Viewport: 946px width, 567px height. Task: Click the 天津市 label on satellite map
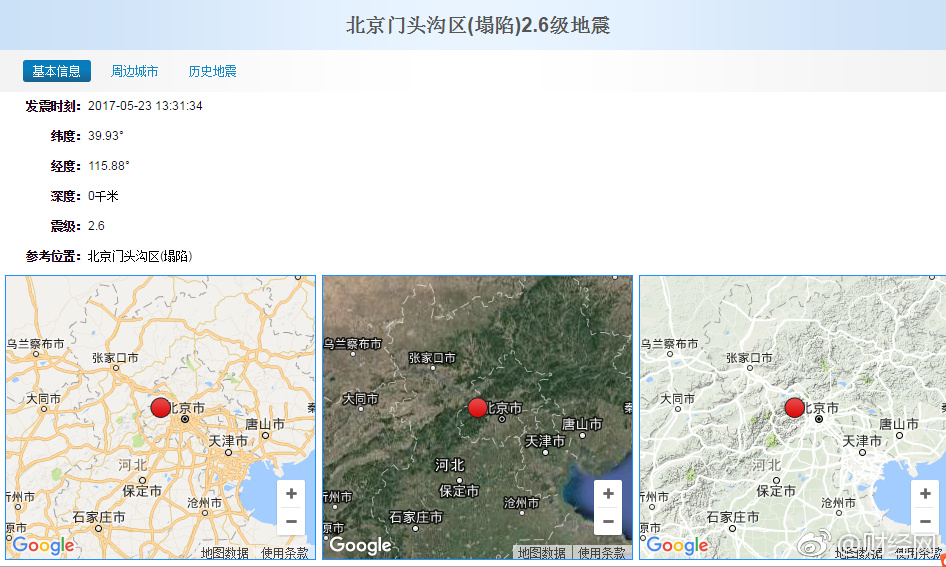pos(545,441)
